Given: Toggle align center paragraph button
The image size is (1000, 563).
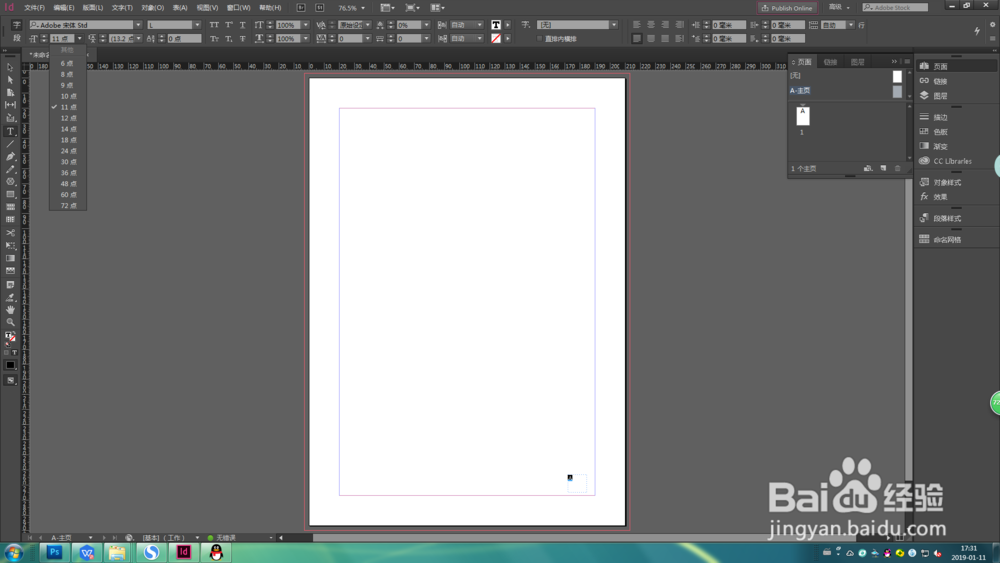Looking at the screenshot, I should (x=651, y=25).
